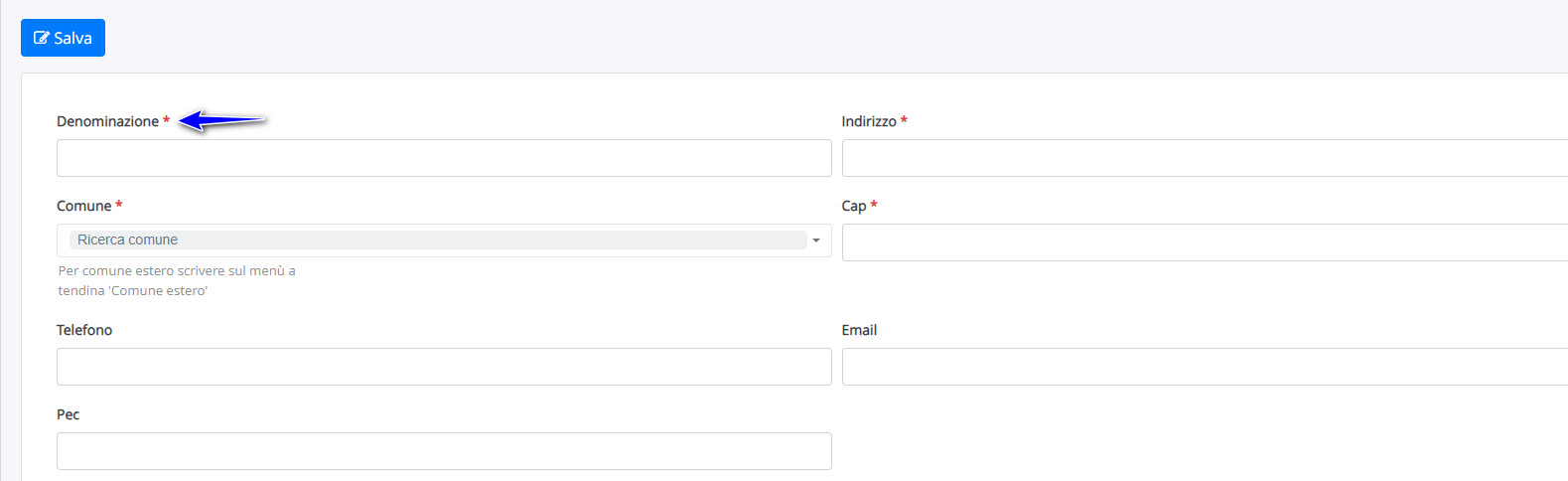Click the Denominazione field label

click(x=107, y=121)
